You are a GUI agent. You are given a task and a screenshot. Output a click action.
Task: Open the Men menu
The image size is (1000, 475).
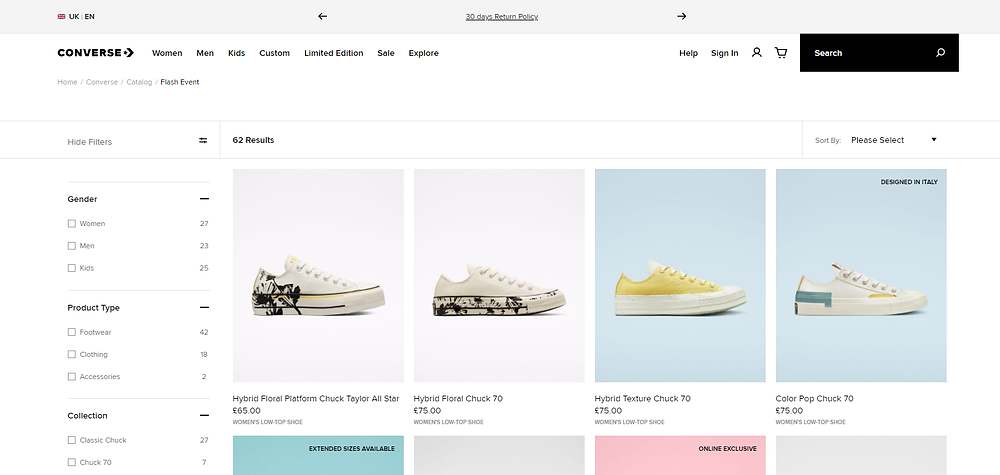pos(205,53)
